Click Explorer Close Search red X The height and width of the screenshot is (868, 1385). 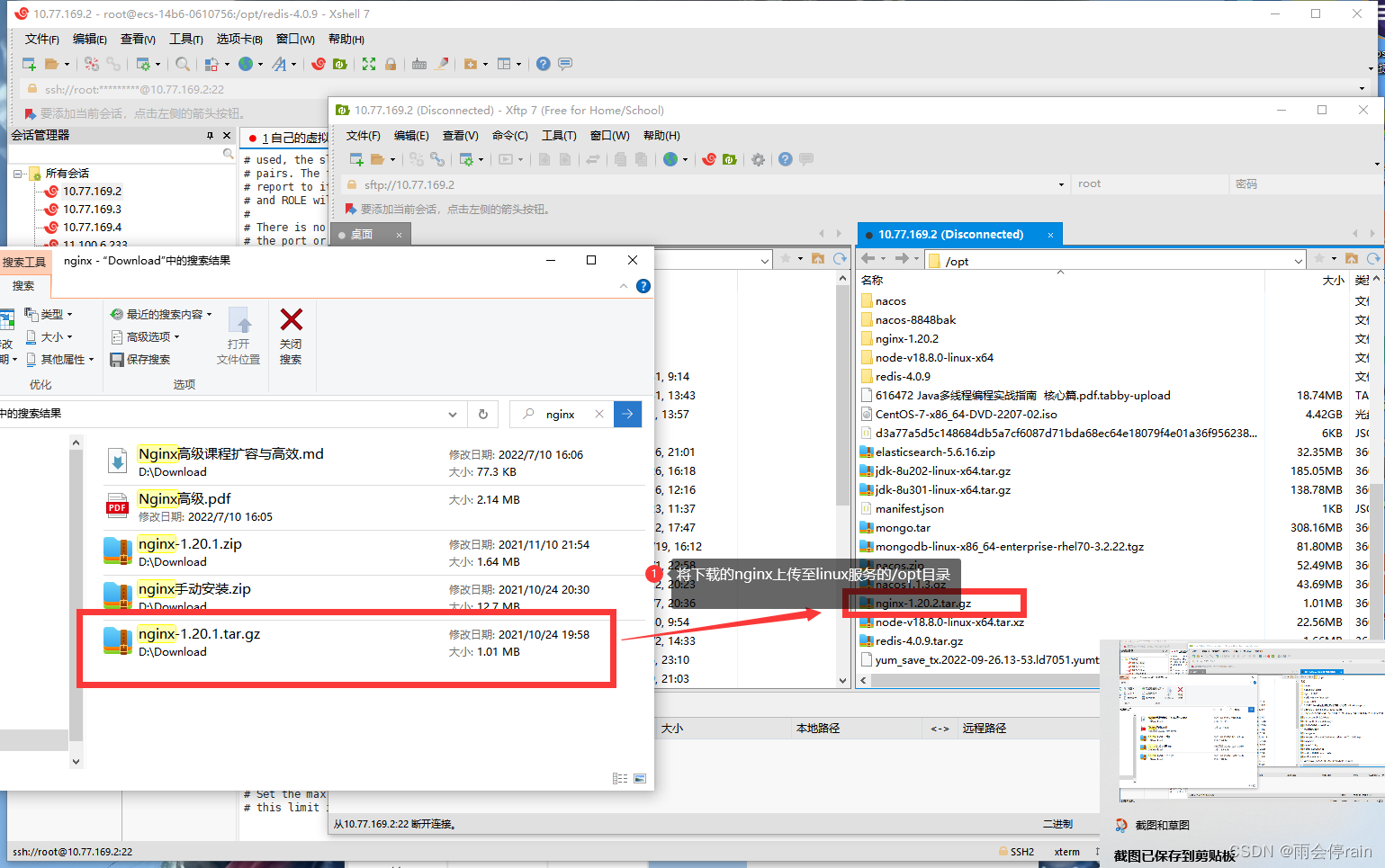tap(292, 320)
